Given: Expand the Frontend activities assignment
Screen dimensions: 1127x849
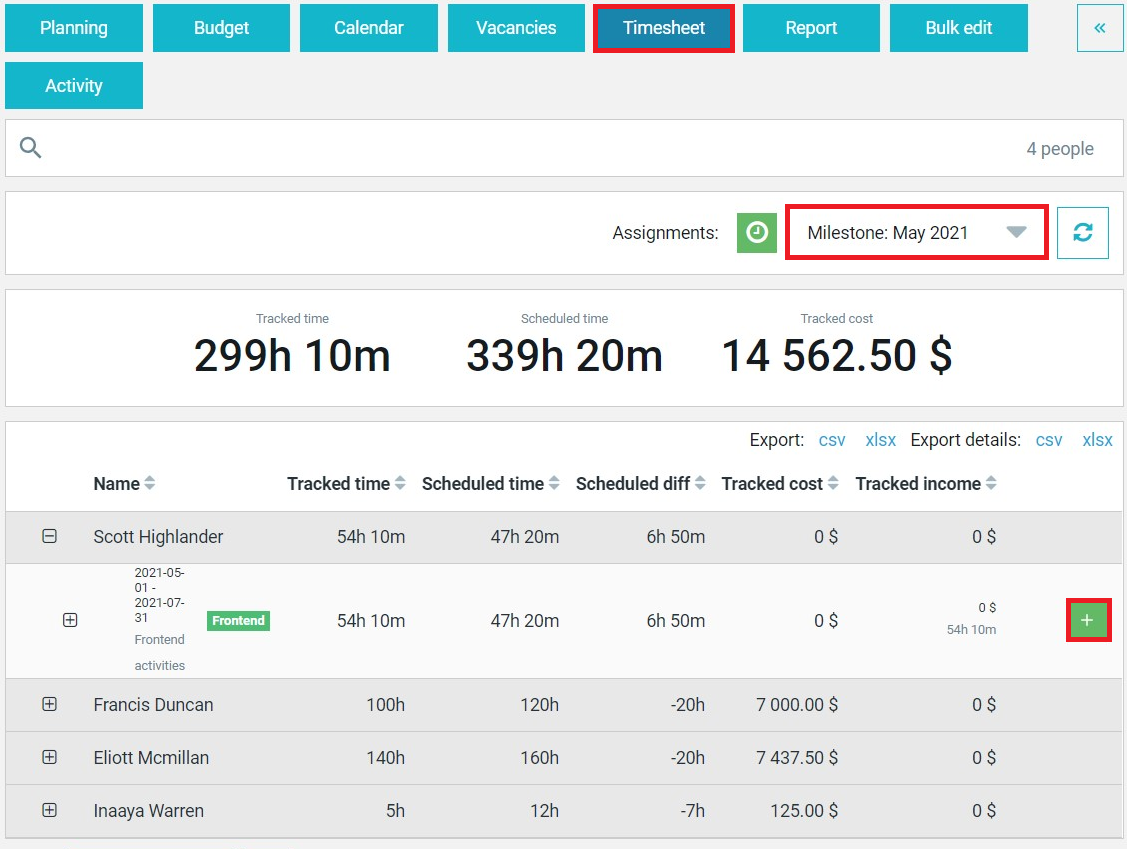Looking at the screenshot, I should point(70,620).
